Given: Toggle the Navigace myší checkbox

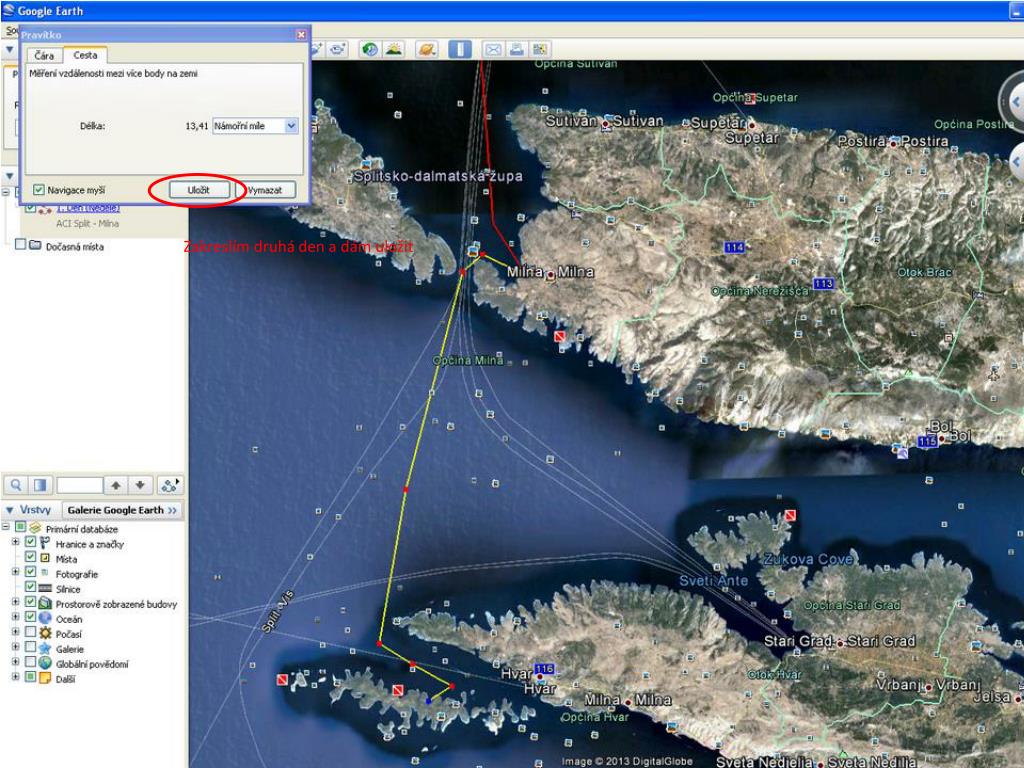Looking at the screenshot, I should coord(39,190).
